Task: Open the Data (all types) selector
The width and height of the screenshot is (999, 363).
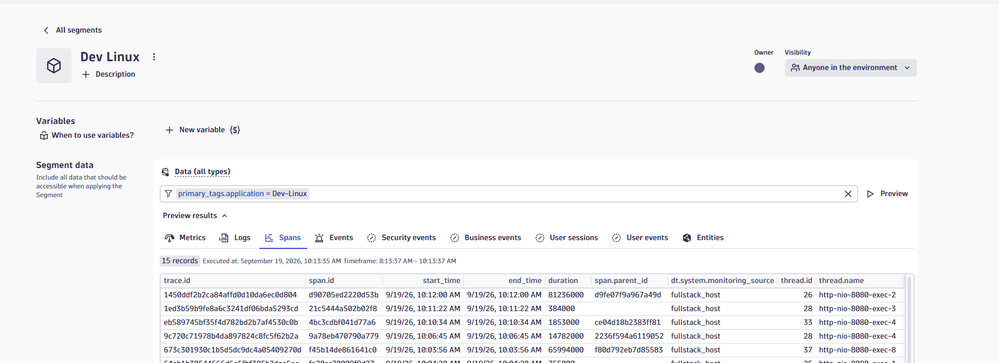Action: 202,171
